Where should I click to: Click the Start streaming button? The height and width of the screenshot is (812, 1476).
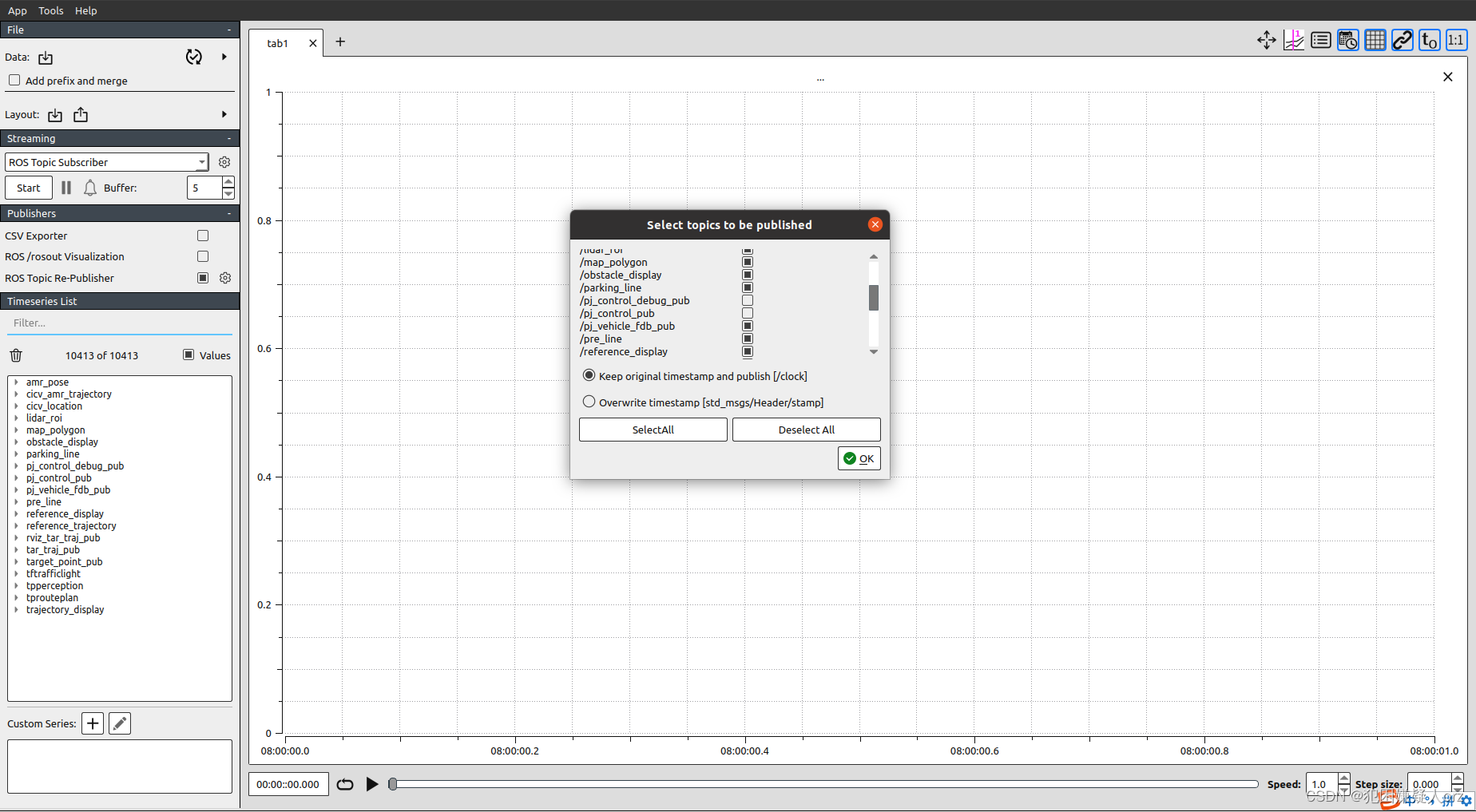tap(28, 188)
